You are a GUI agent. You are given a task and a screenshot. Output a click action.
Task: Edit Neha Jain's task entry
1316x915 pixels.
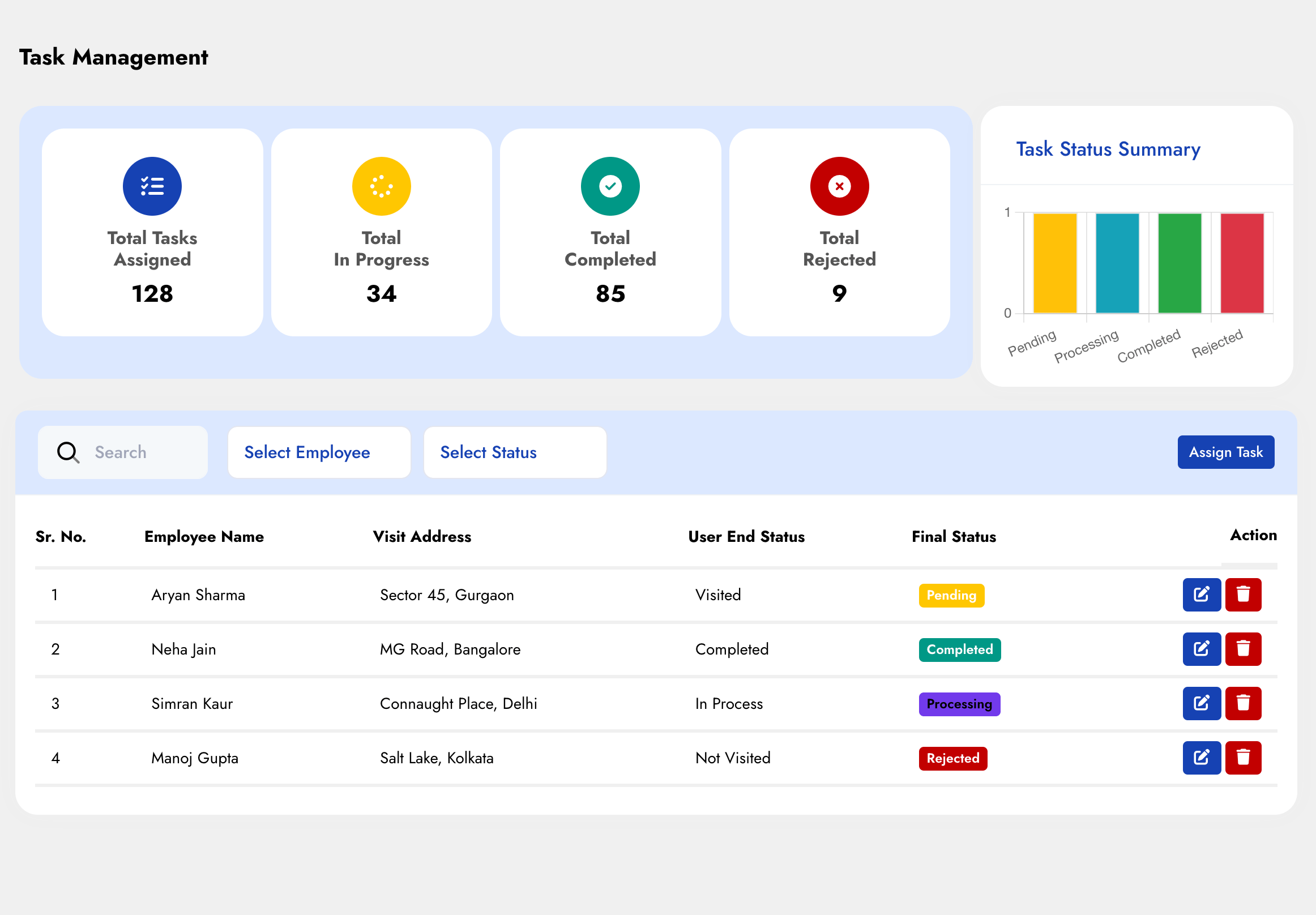[1202, 649]
